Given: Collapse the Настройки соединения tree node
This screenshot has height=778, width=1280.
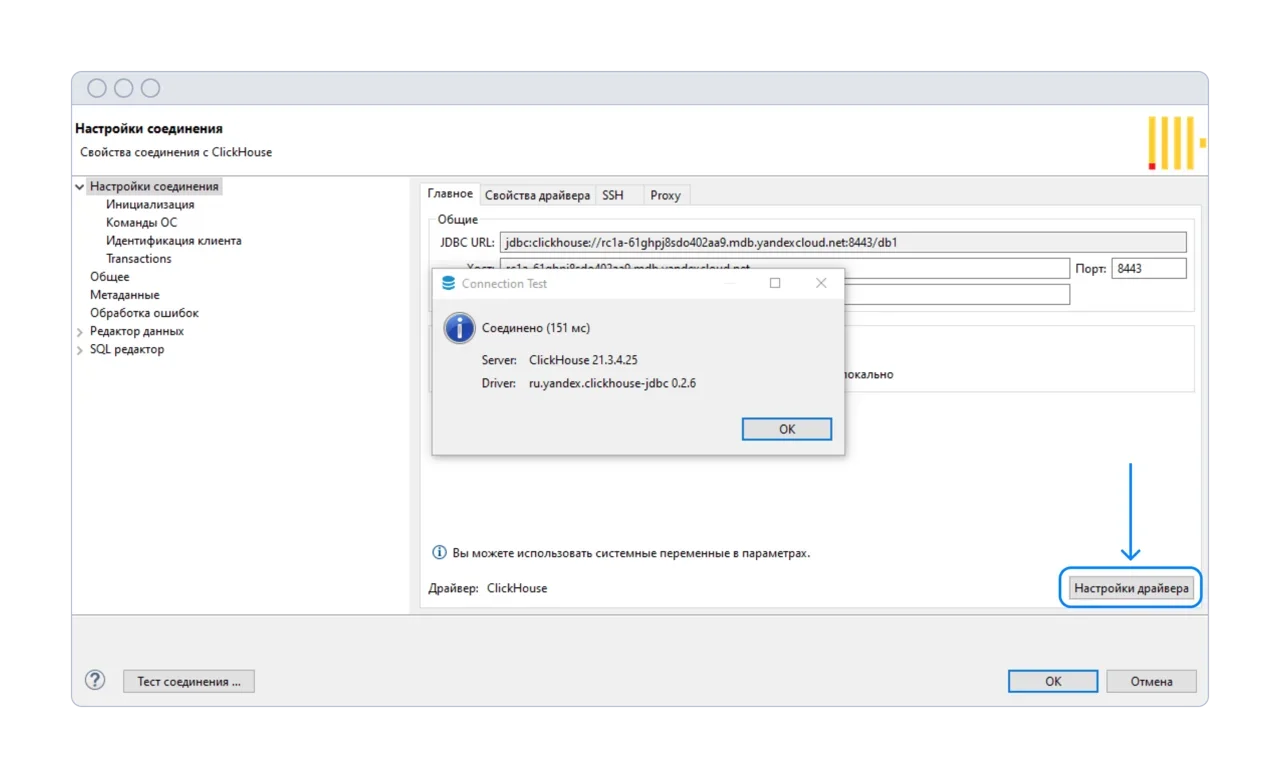Looking at the screenshot, I should pyautogui.click(x=79, y=187).
